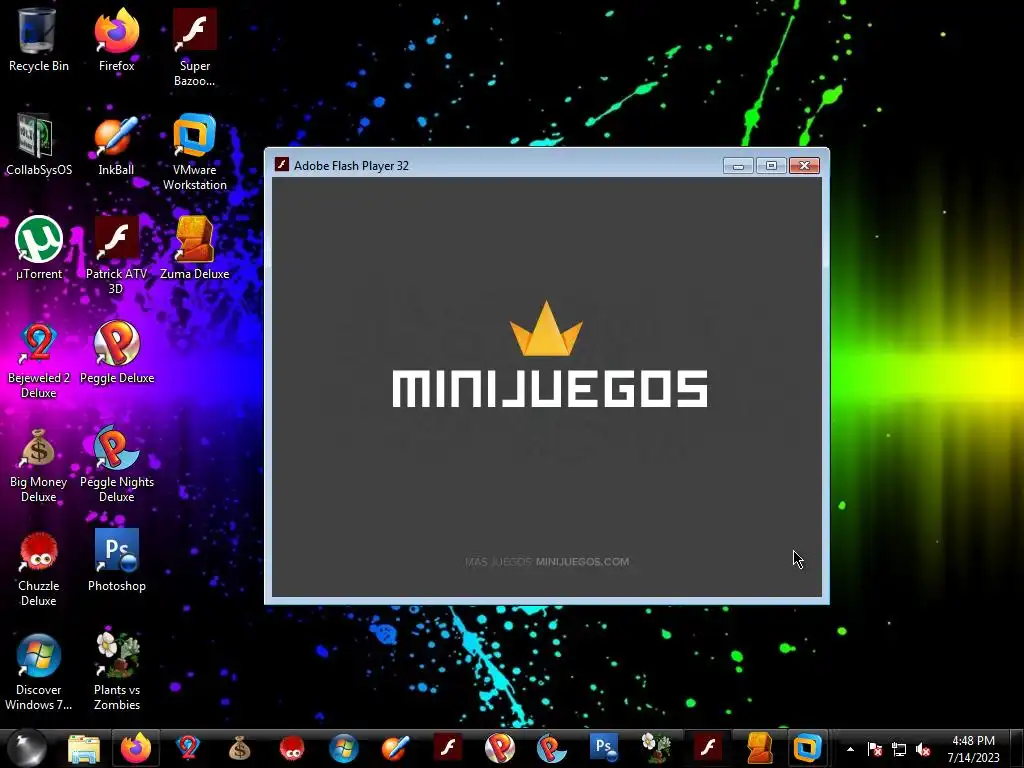Click the network tray icon

899,749
